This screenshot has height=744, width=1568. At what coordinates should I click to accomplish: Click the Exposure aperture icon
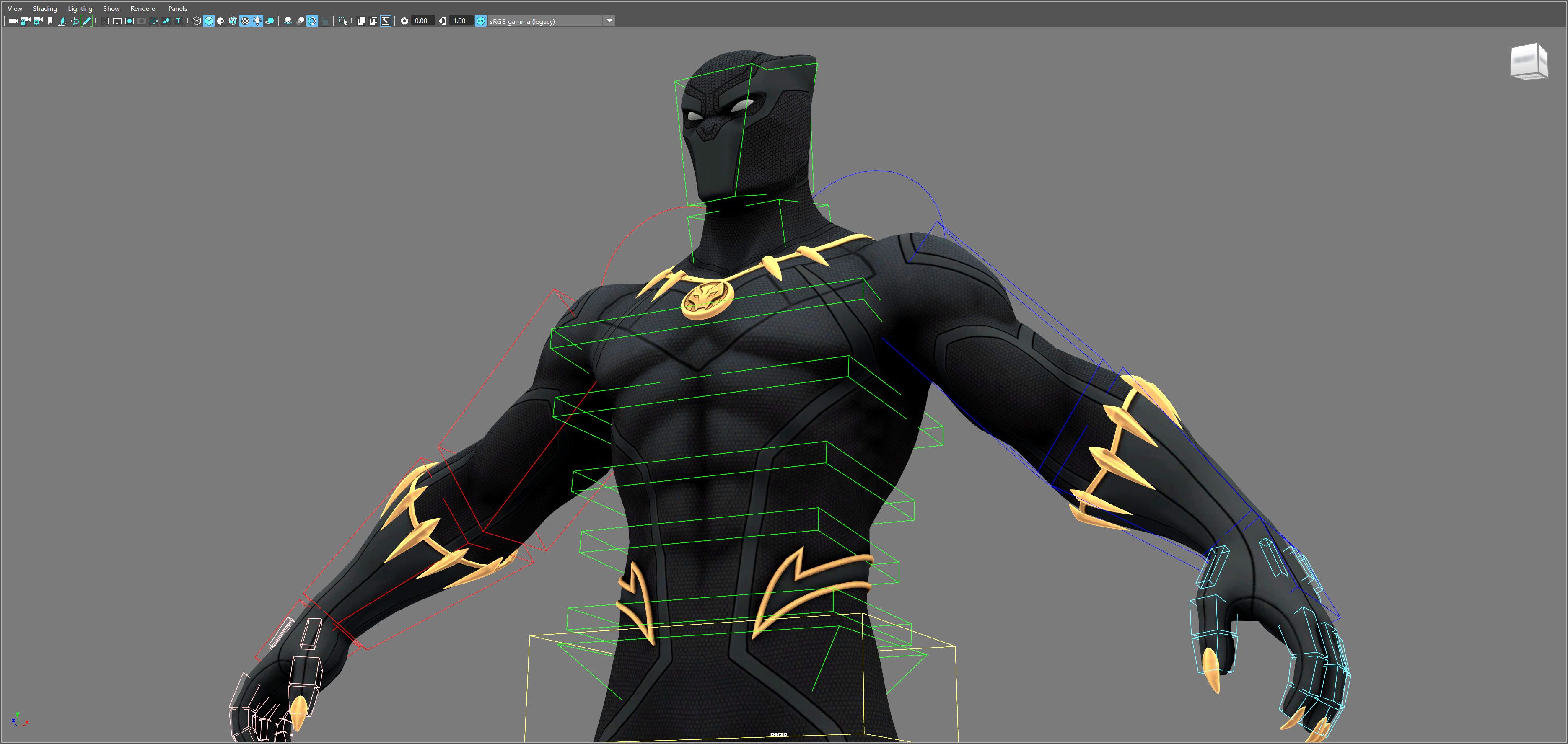pyautogui.click(x=404, y=21)
